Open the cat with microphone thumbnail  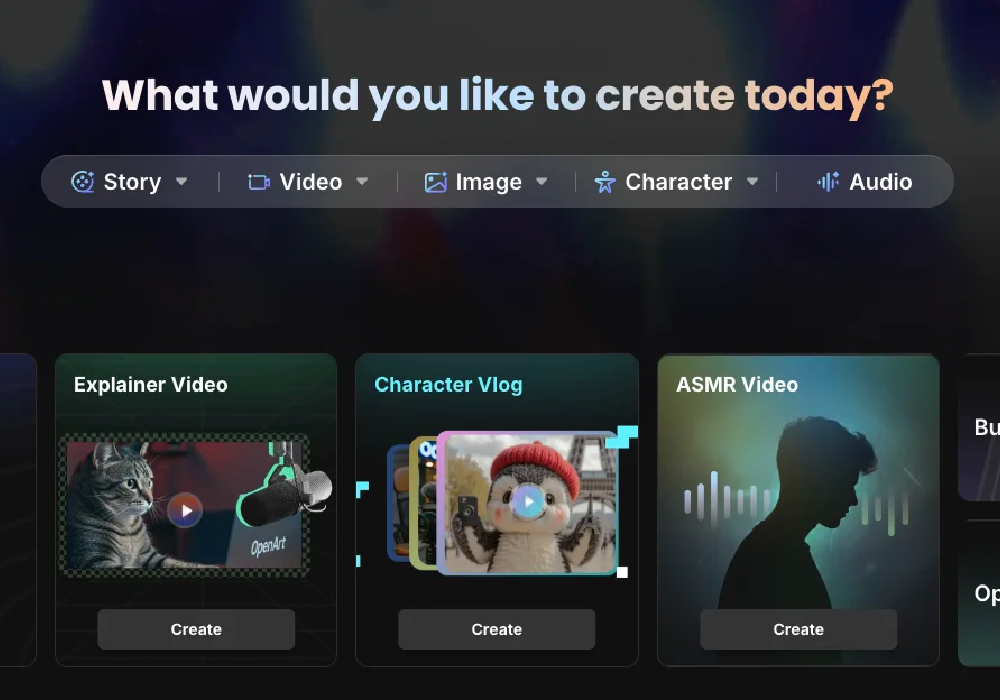point(185,505)
